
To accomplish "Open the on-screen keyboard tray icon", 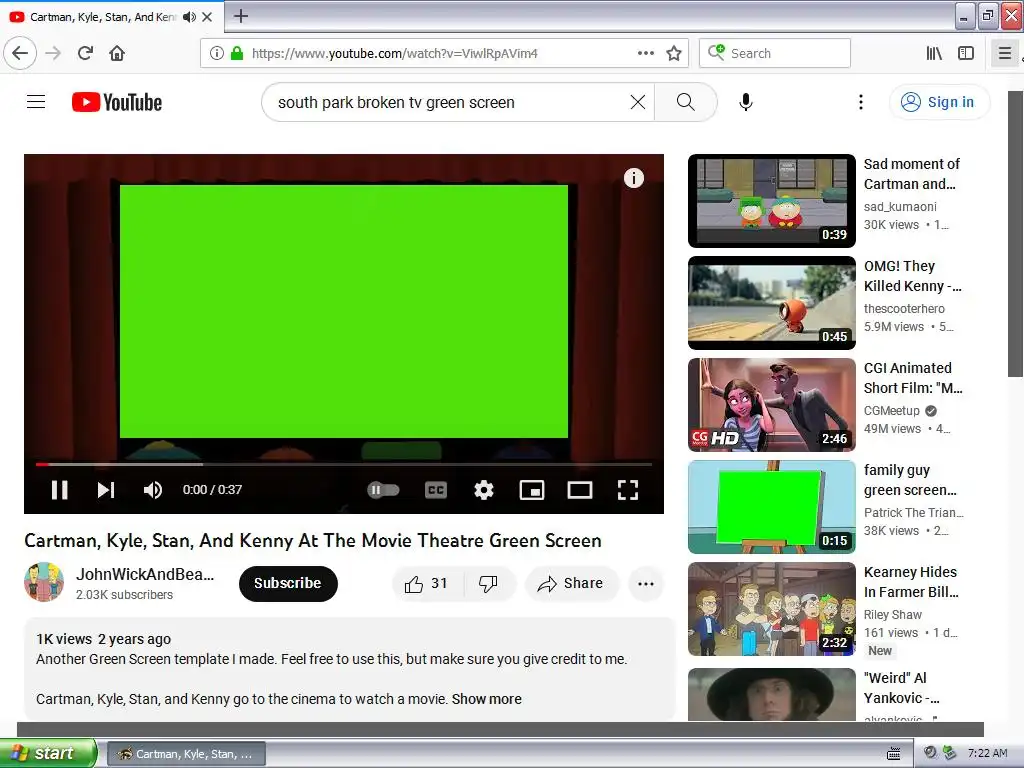I will point(893,754).
